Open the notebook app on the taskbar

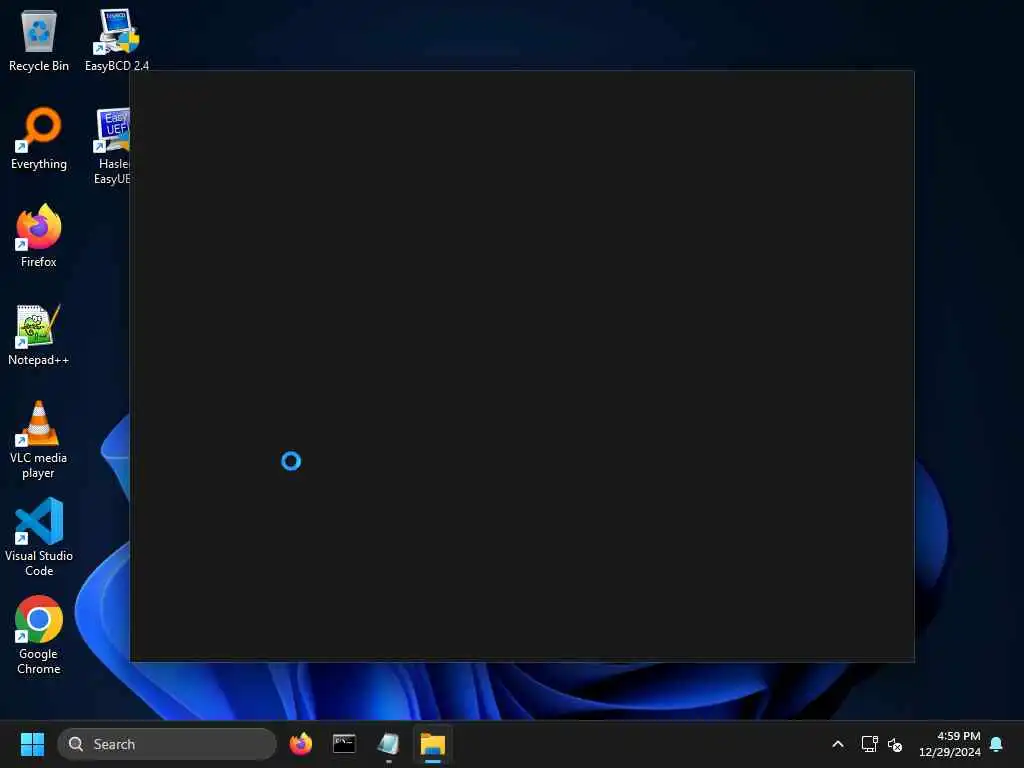pos(388,744)
